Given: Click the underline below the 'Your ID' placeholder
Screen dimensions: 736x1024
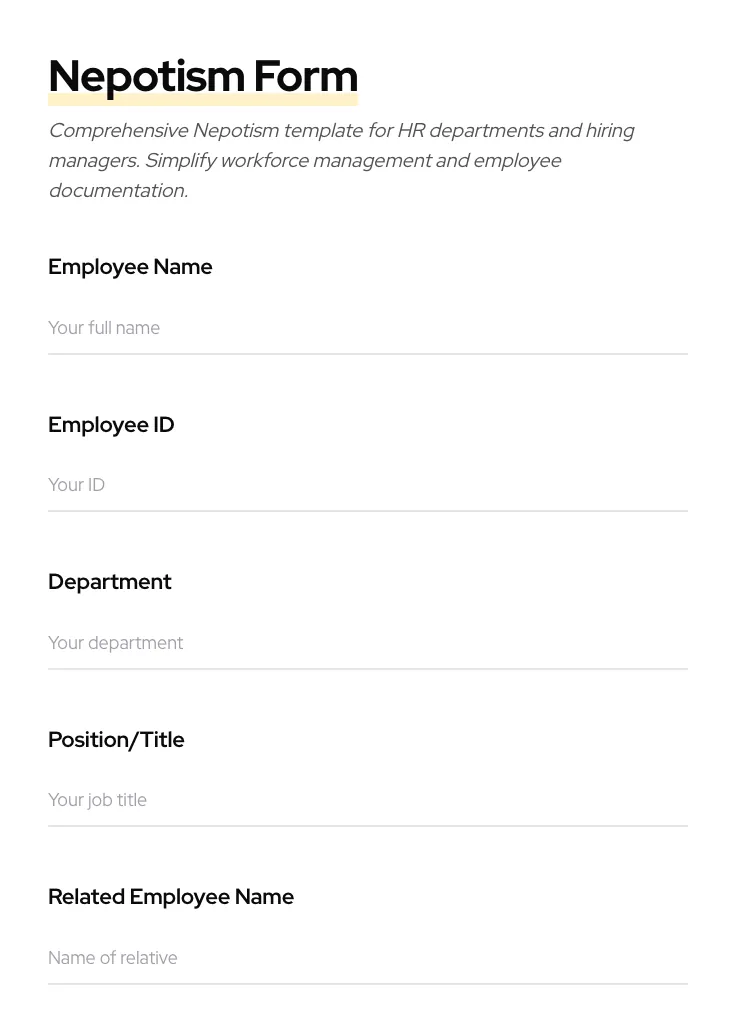Looking at the screenshot, I should (367, 511).
